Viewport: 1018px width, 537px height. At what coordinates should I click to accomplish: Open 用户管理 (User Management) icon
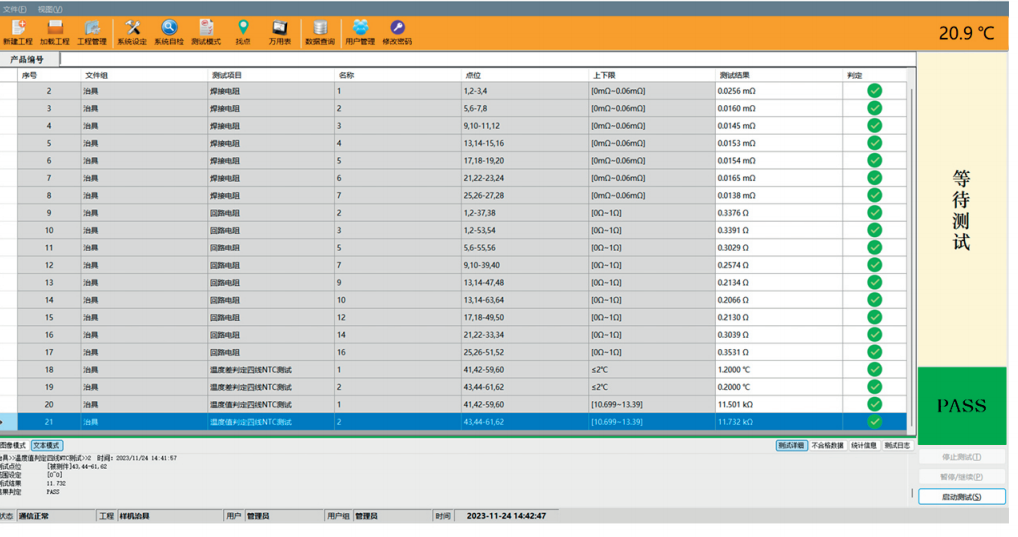360,32
